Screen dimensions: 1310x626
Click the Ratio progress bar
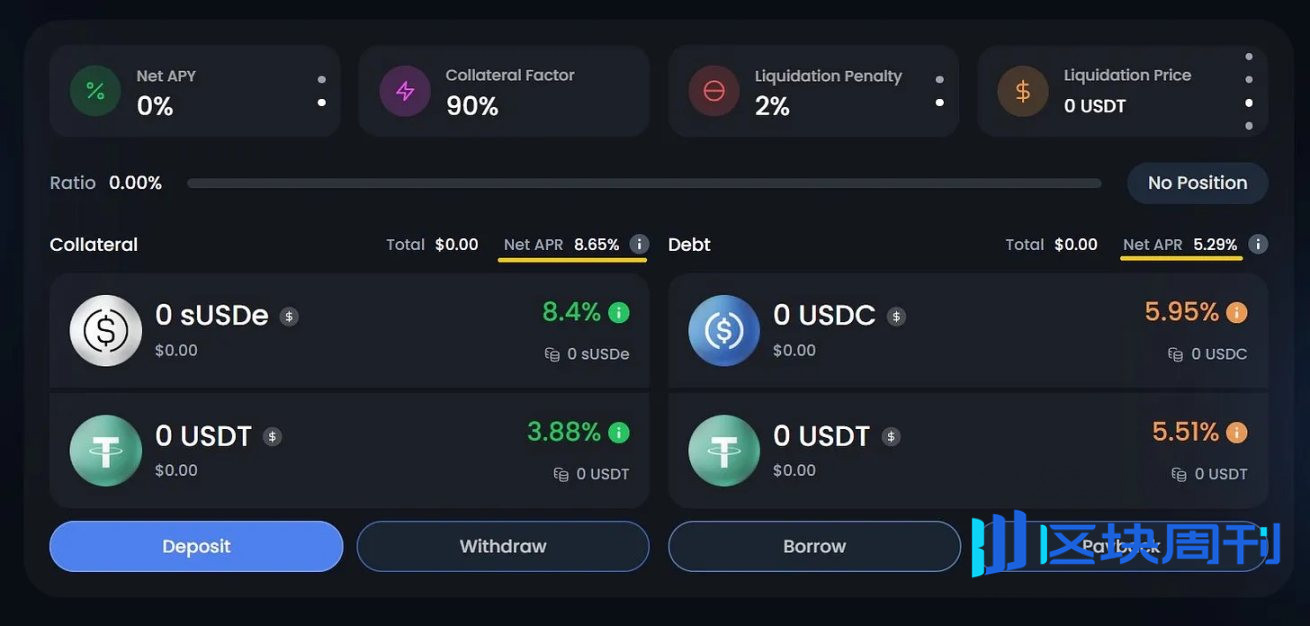[x=644, y=183]
